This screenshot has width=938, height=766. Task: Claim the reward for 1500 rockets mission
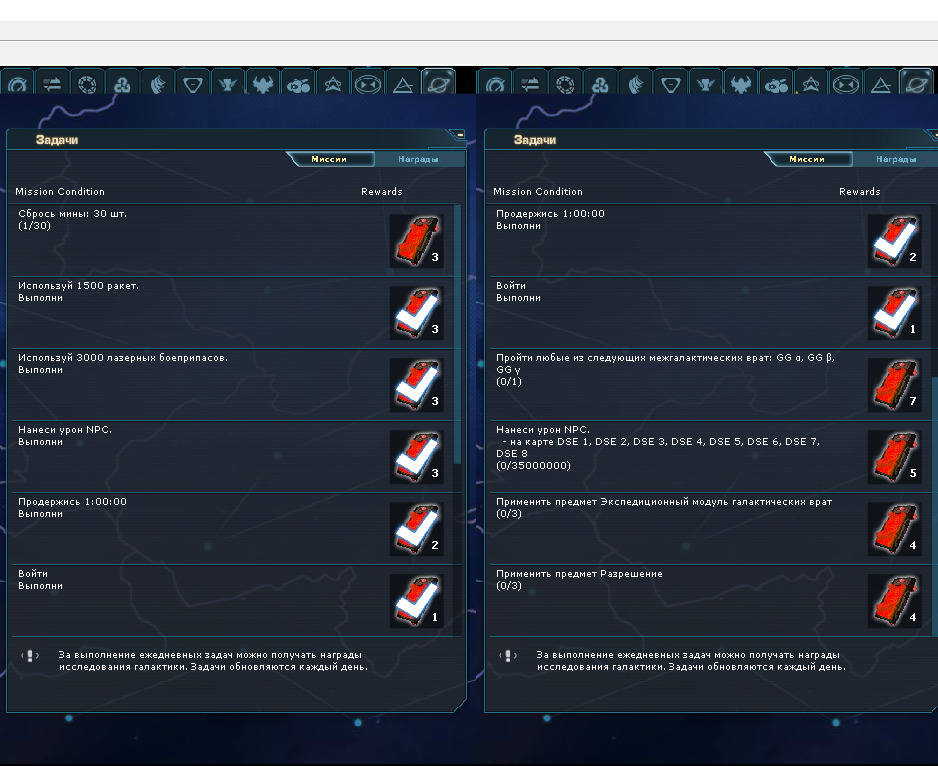(x=417, y=313)
